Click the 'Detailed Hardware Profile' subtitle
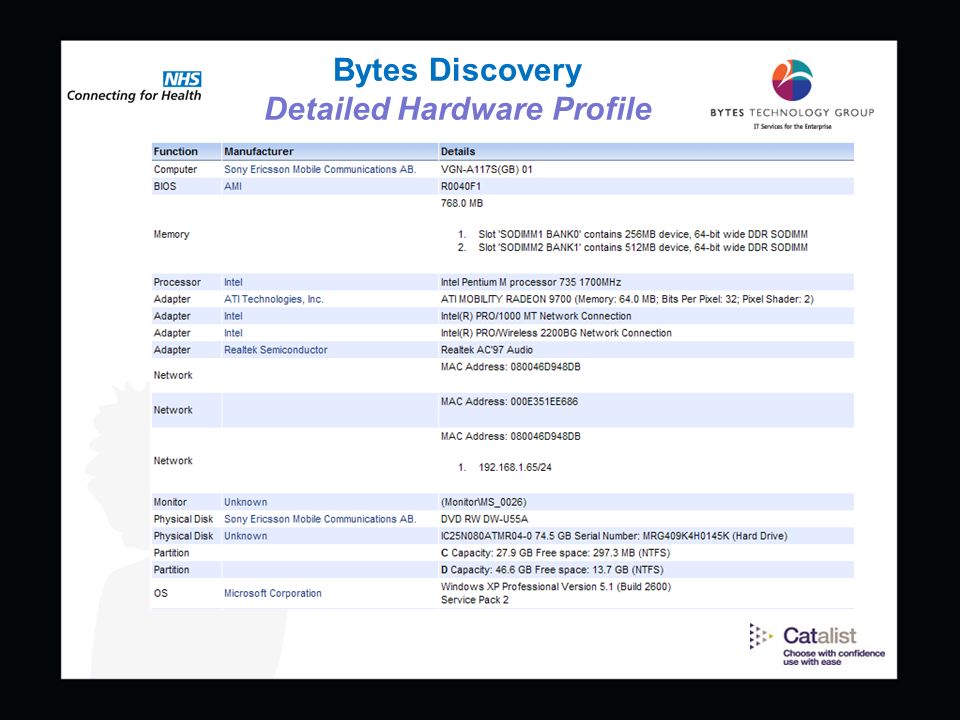Screen dimensions: 960x720 tap(458, 109)
